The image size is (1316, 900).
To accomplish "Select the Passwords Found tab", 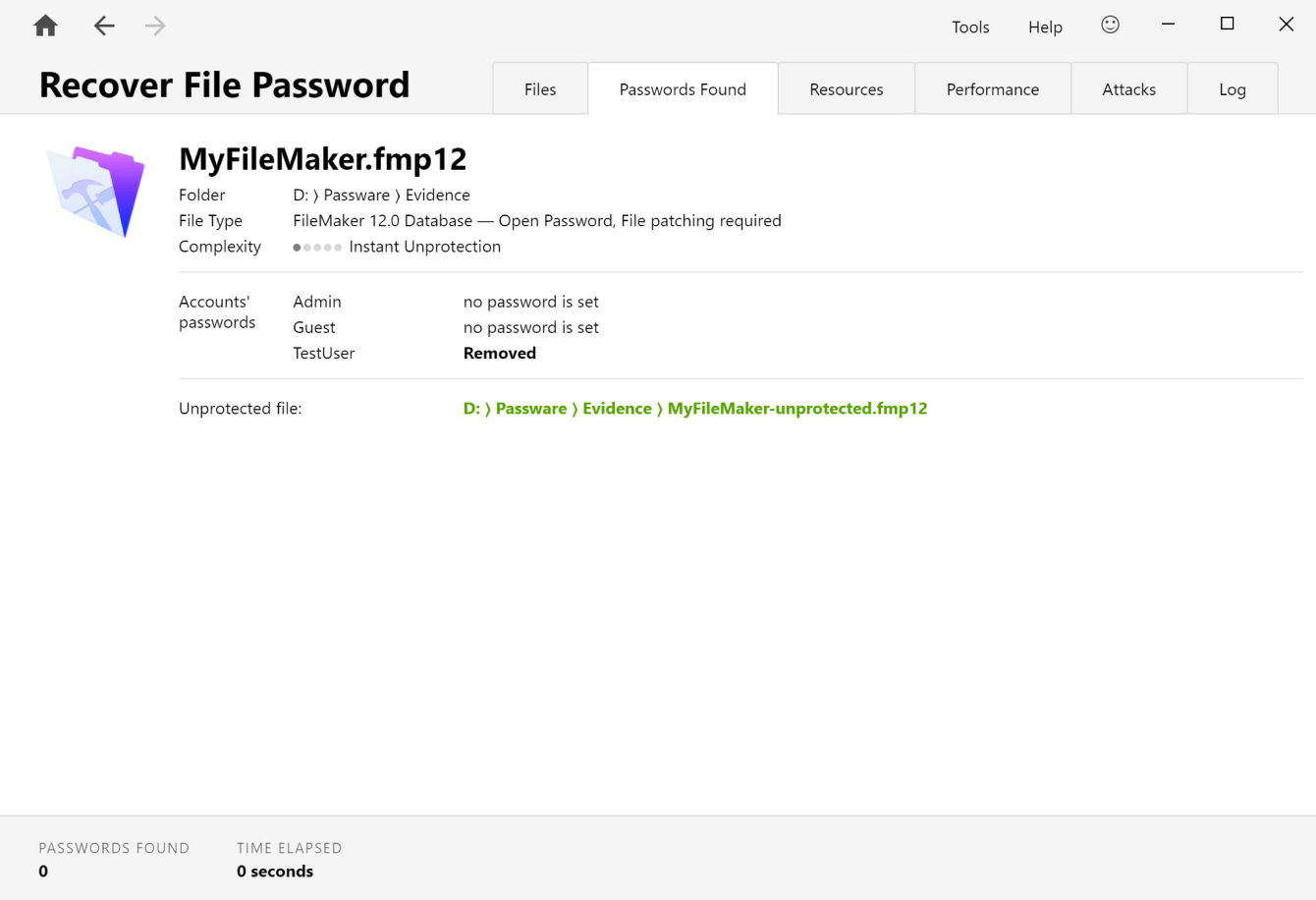I will point(683,89).
